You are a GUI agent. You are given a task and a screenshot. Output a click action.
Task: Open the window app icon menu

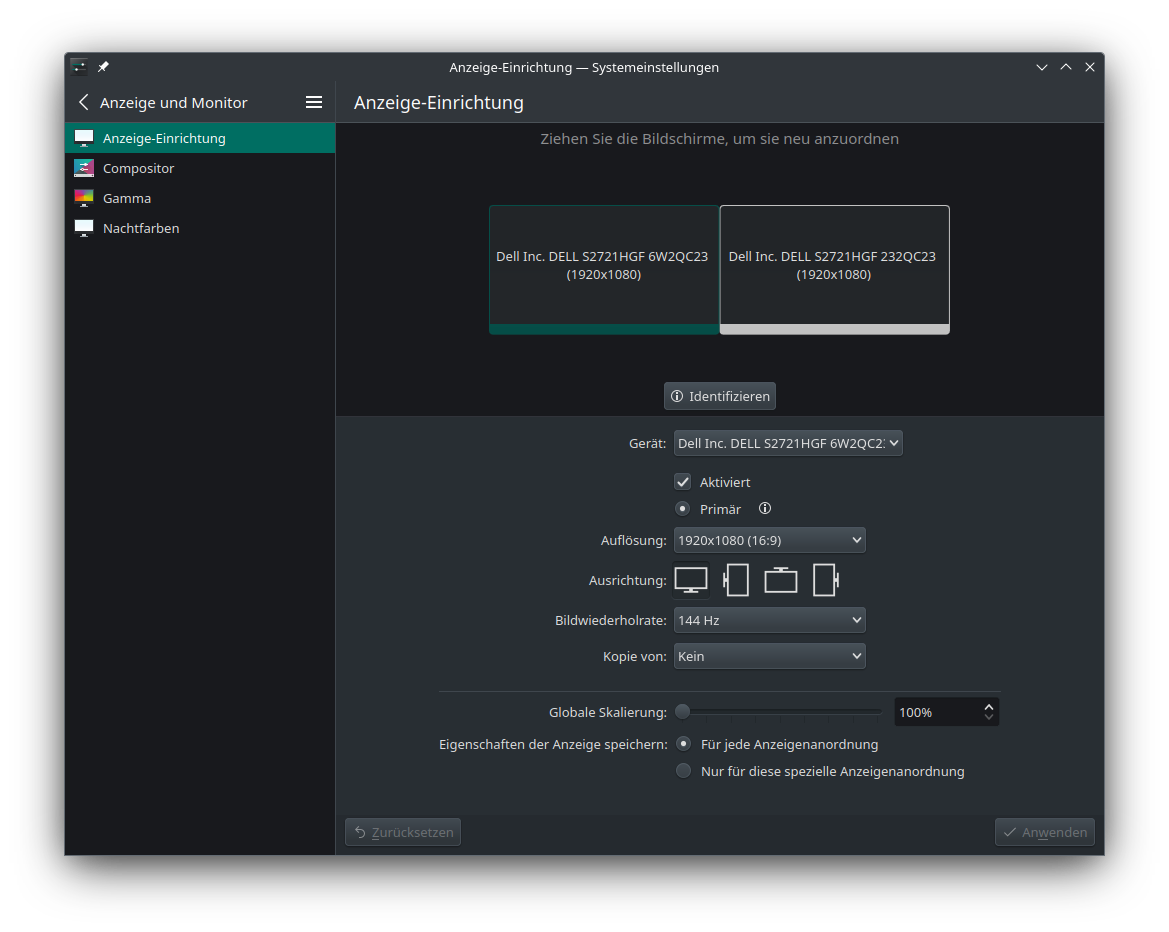(x=80, y=67)
